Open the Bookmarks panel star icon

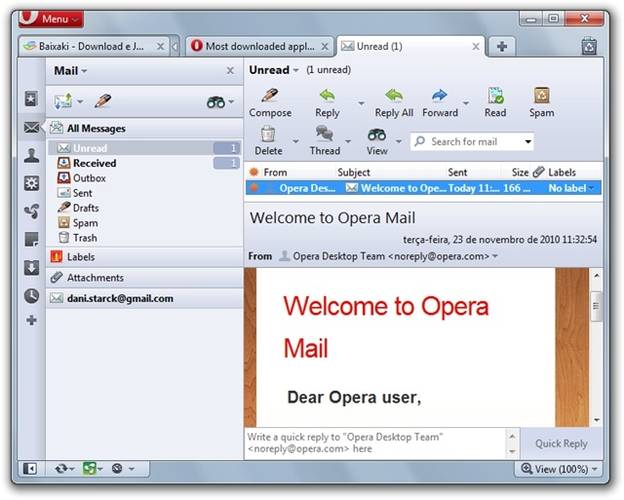31,99
